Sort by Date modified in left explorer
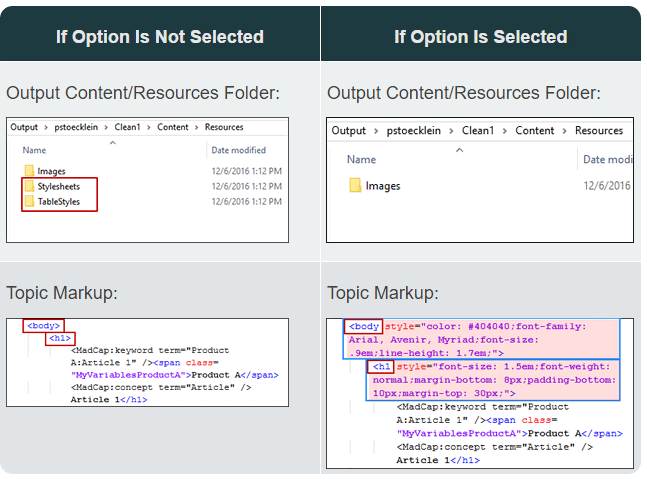 click(238, 150)
